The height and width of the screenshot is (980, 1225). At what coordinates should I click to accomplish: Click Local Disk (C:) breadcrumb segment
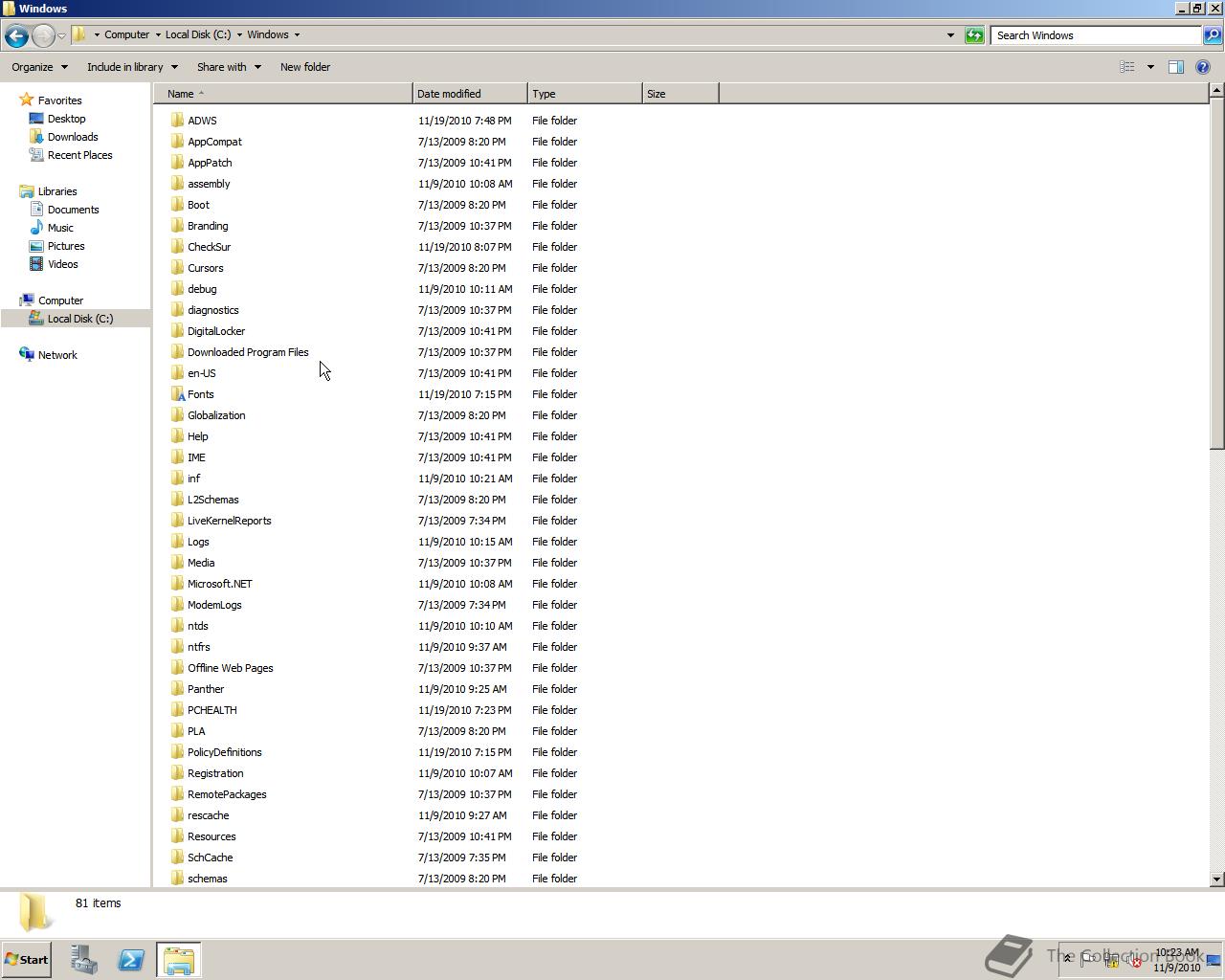(x=198, y=34)
